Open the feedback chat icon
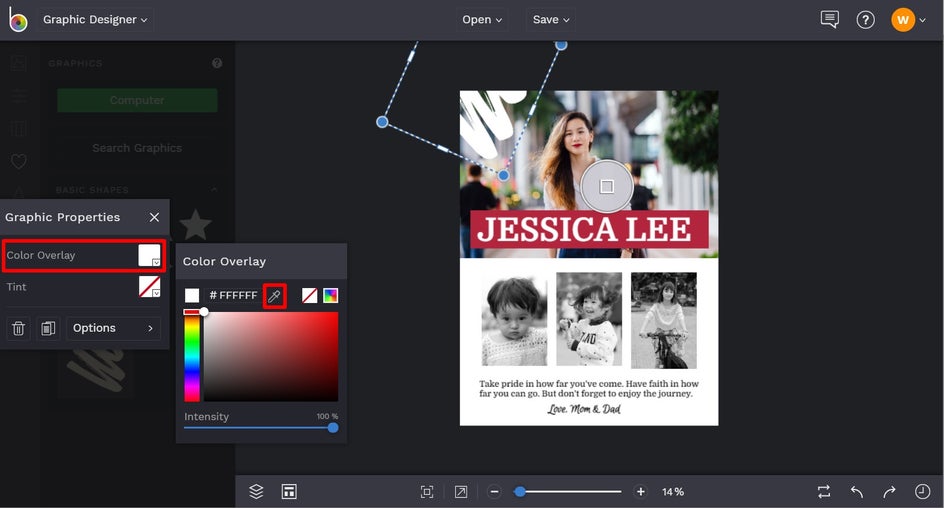 829,20
